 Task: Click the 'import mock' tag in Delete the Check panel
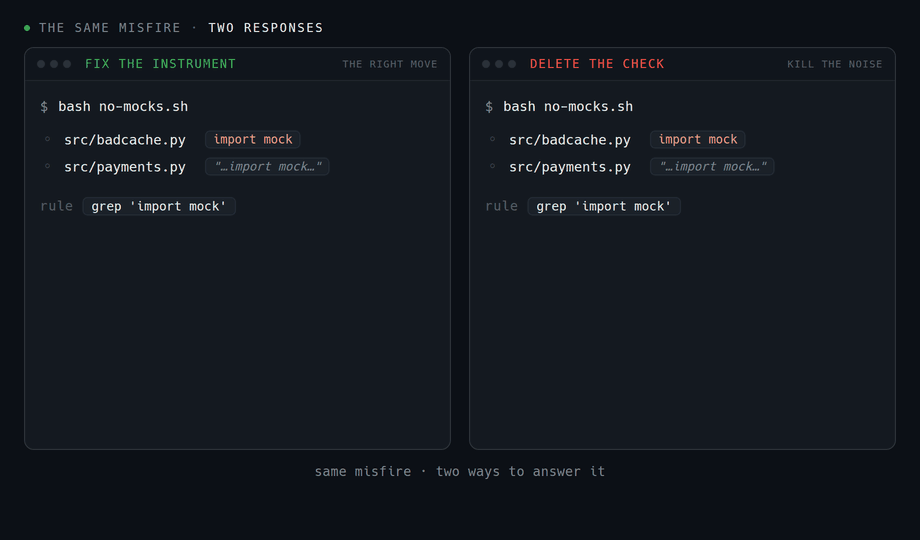tap(698, 139)
